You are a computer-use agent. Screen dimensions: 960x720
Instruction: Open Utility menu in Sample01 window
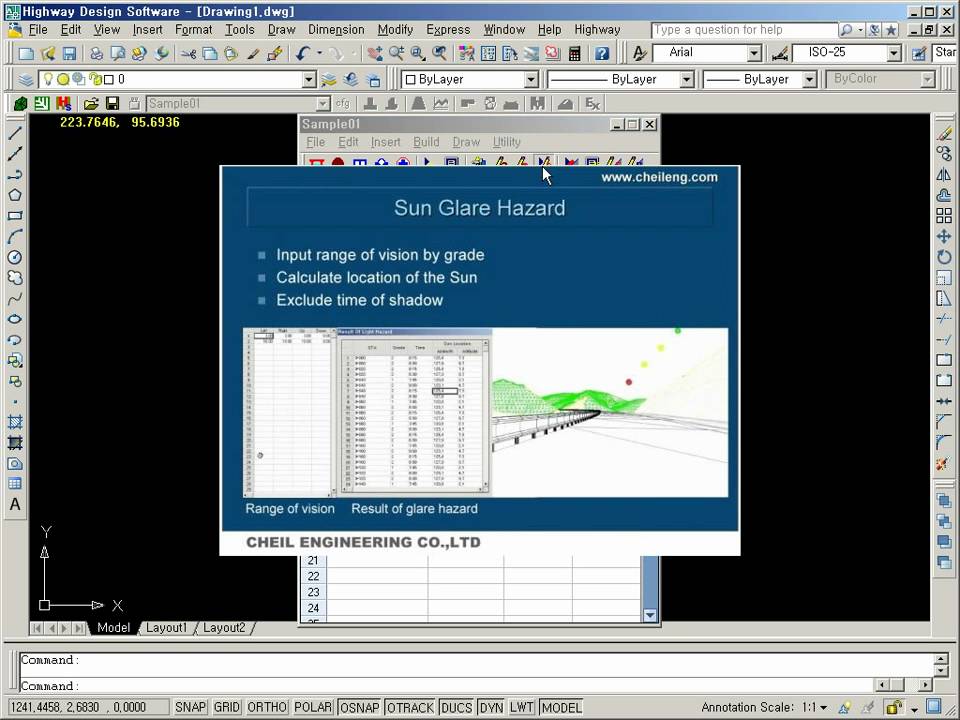[x=506, y=142]
